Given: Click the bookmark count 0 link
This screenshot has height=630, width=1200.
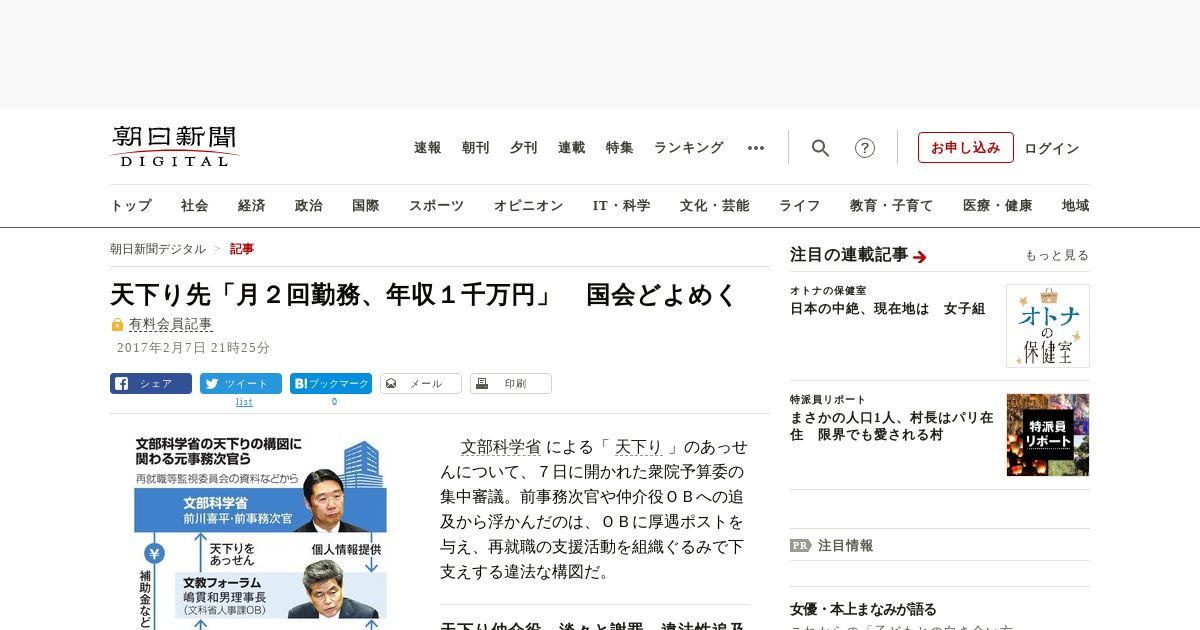Looking at the screenshot, I should click(x=334, y=402).
